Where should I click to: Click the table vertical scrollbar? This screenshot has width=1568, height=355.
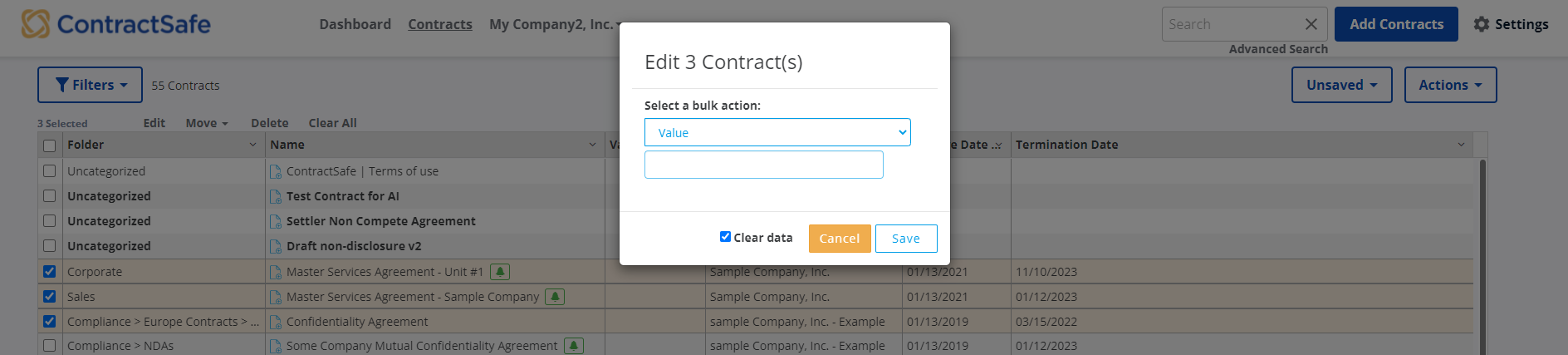tap(1482, 257)
